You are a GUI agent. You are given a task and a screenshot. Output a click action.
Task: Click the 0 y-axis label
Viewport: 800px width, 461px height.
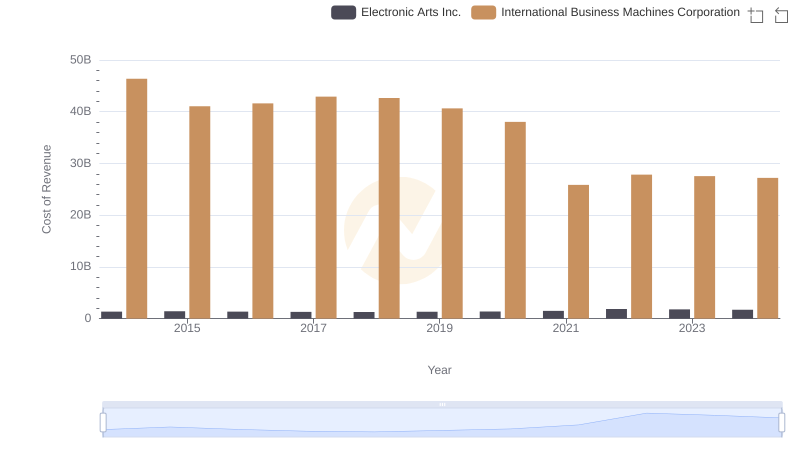pyautogui.click(x=88, y=318)
